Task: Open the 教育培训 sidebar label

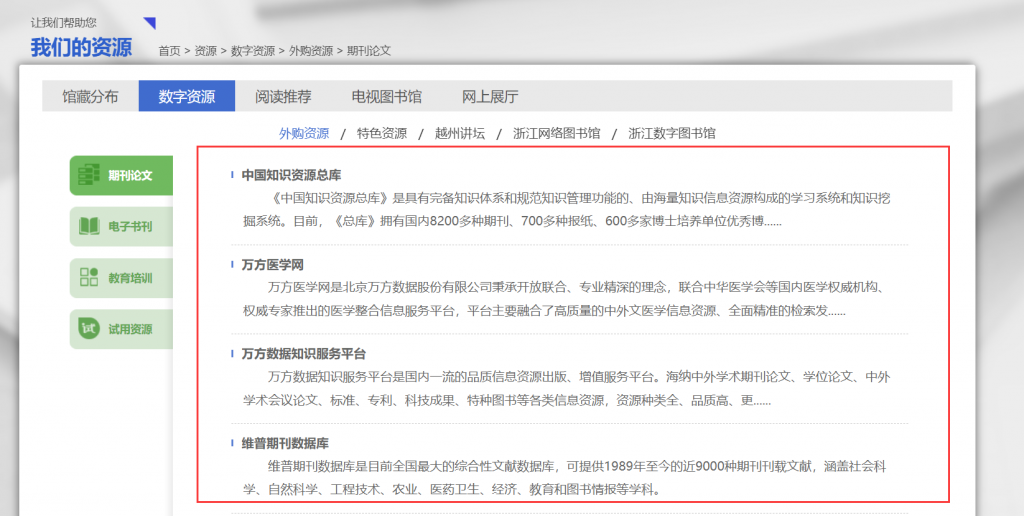Action: tap(130, 278)
